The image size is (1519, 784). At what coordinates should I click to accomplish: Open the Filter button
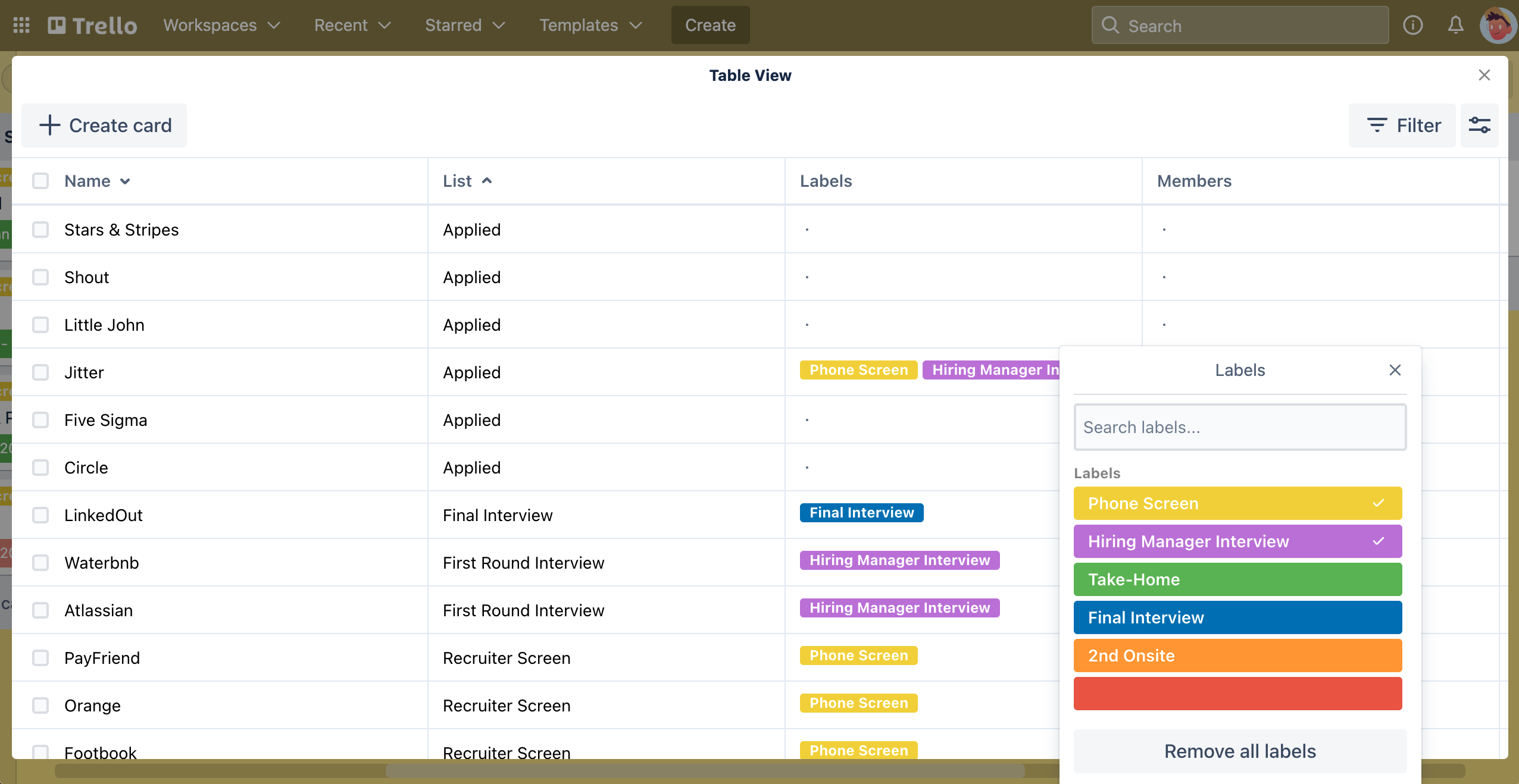[1402, 126]
